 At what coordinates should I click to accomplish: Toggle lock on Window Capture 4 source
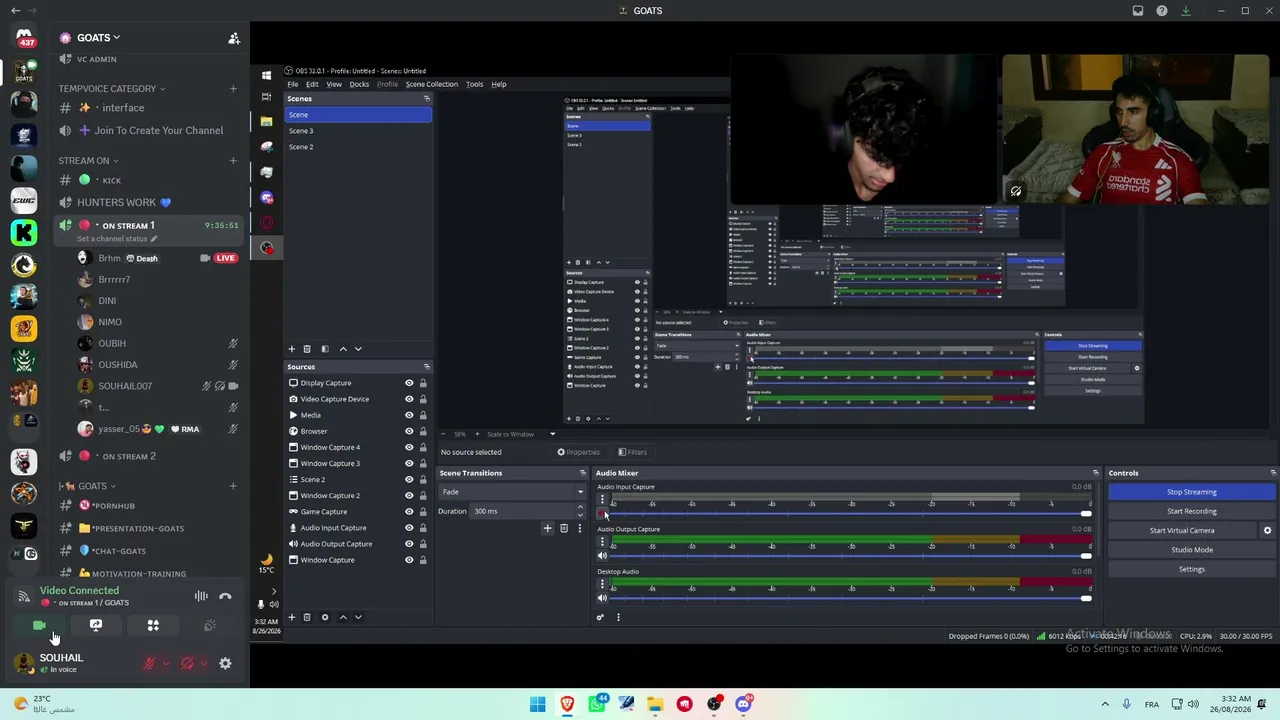pyautogui.click(x=423, y=447)
